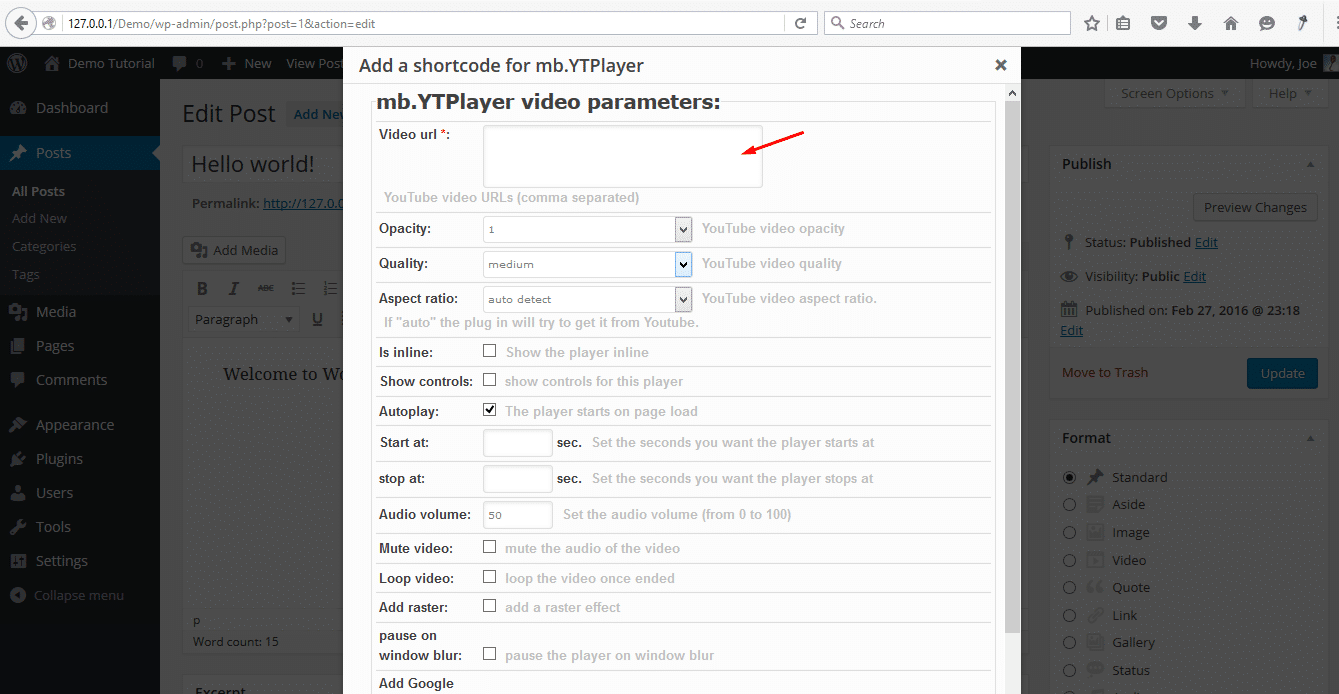Click the Start at seconds field

(518, 442)
